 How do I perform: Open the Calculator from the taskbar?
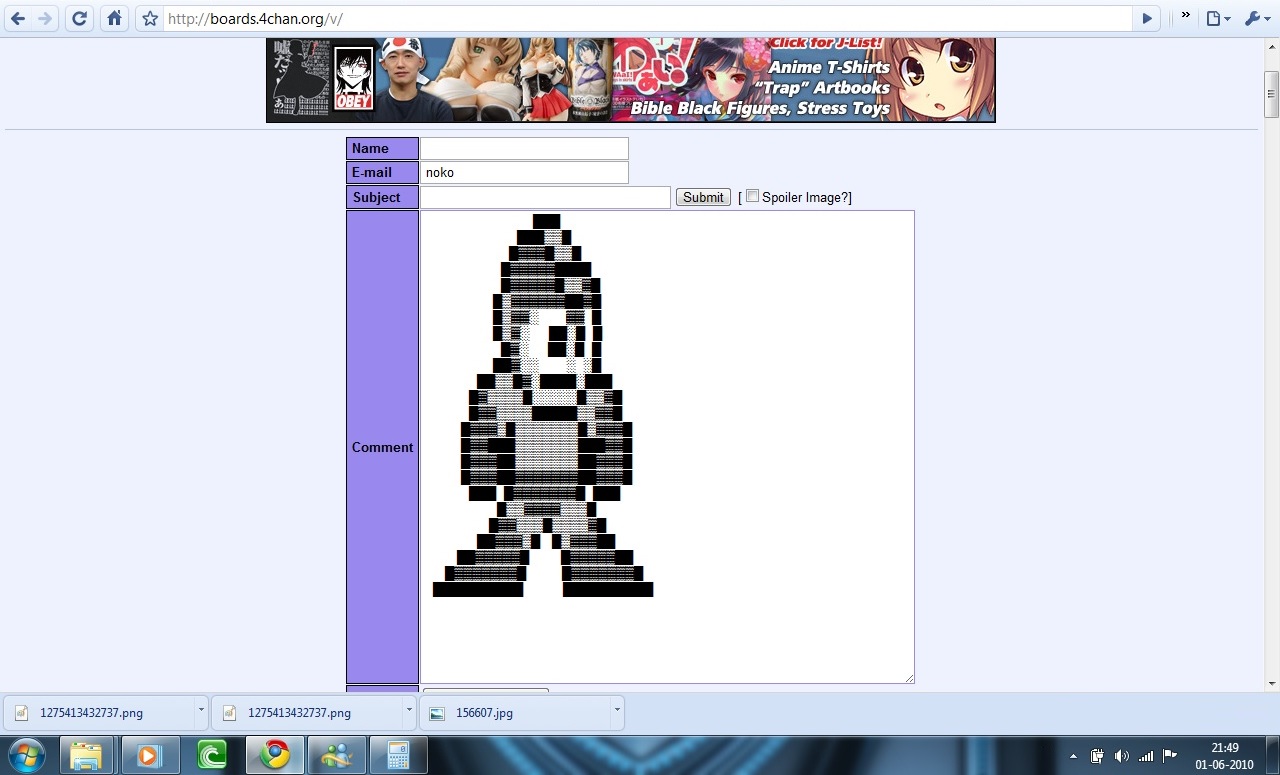click(x=398, y=755)
